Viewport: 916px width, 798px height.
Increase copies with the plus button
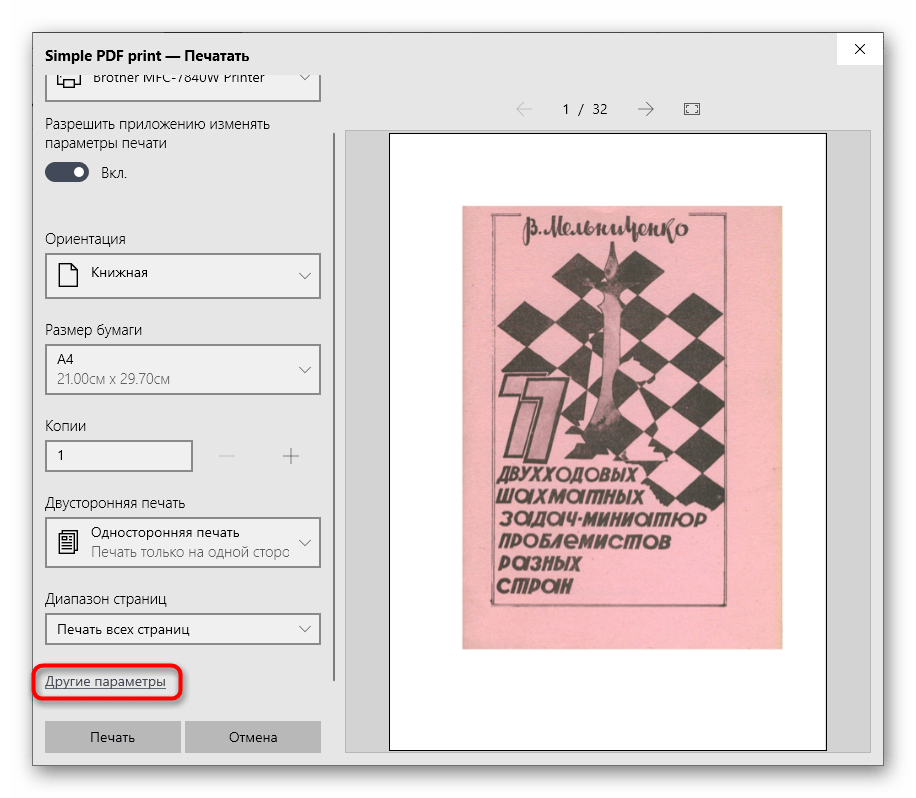tap(291, 456)
